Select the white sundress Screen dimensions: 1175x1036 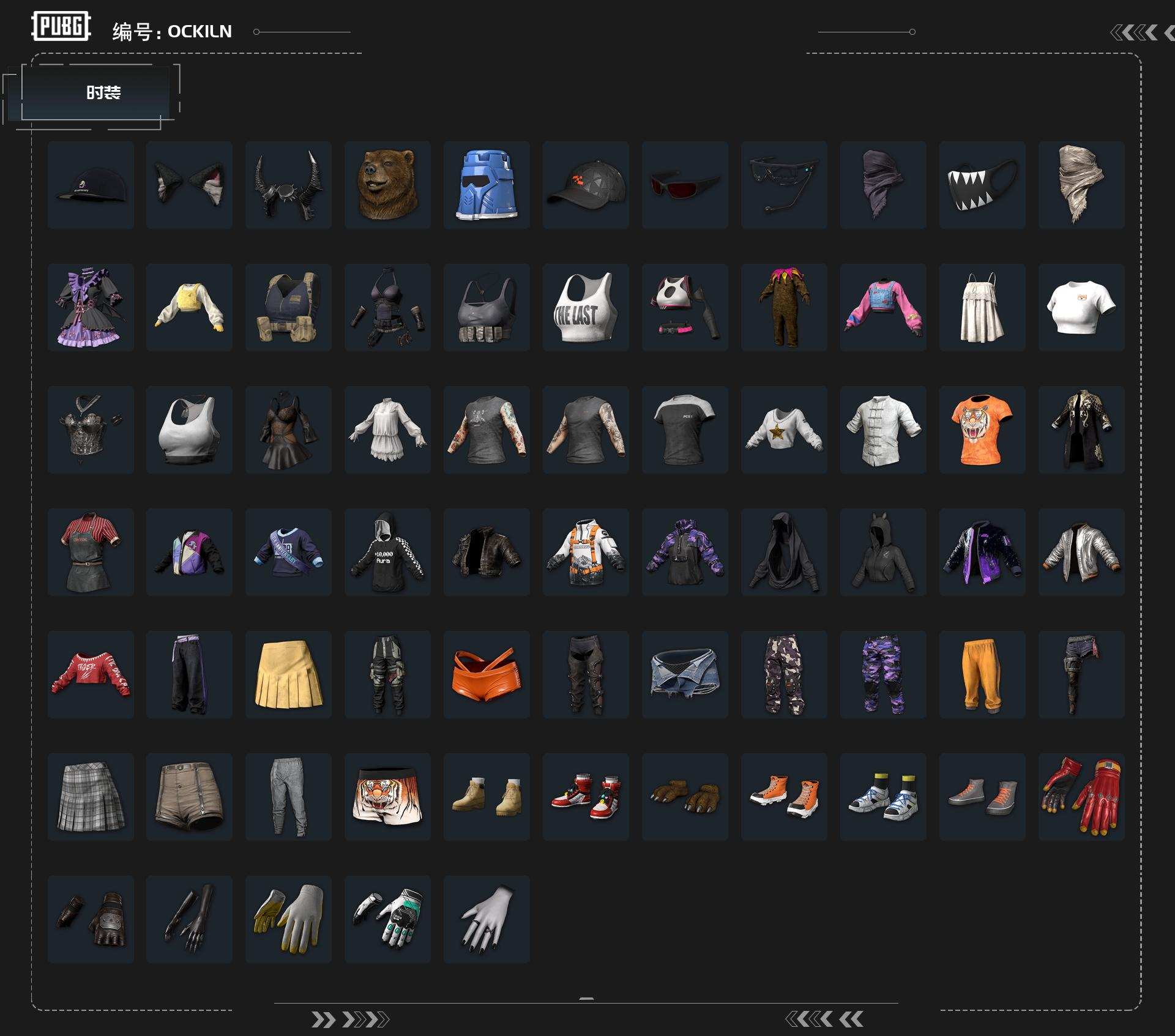982,307
